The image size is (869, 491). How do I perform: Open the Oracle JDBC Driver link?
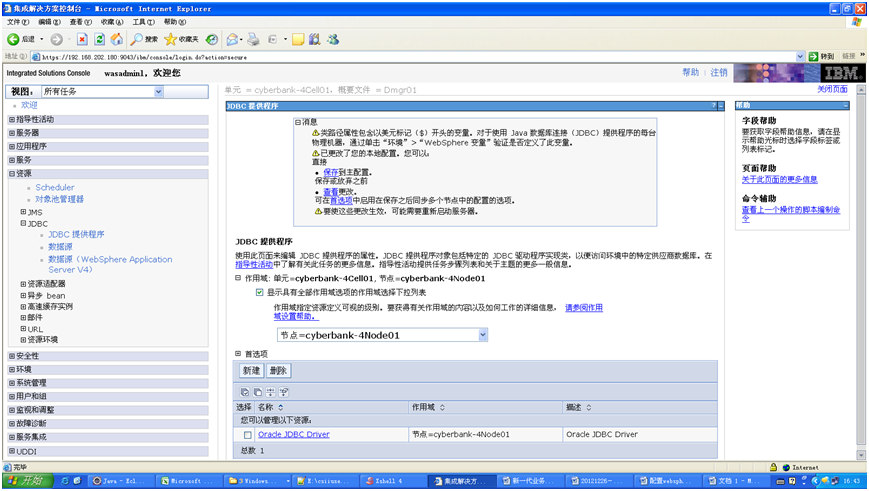294,435
